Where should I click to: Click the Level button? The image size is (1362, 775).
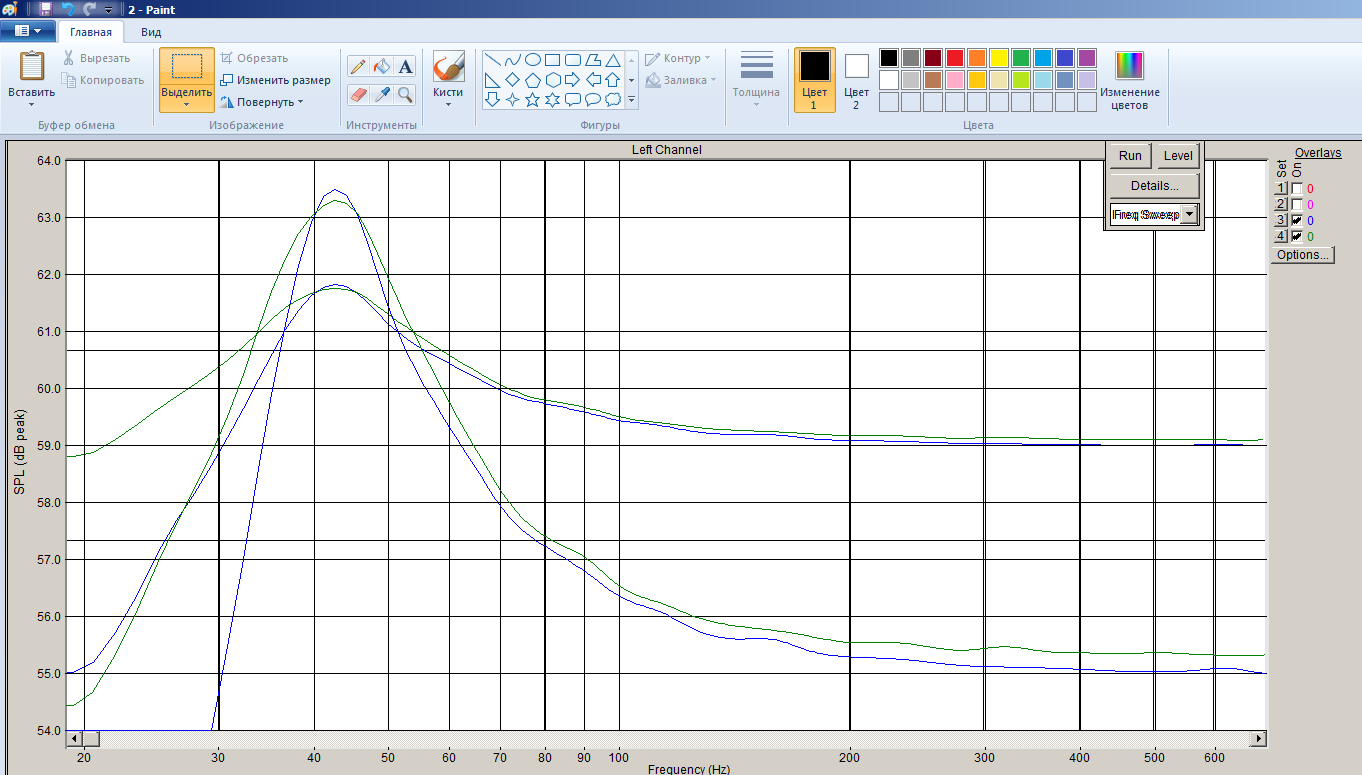[1178, 155]
